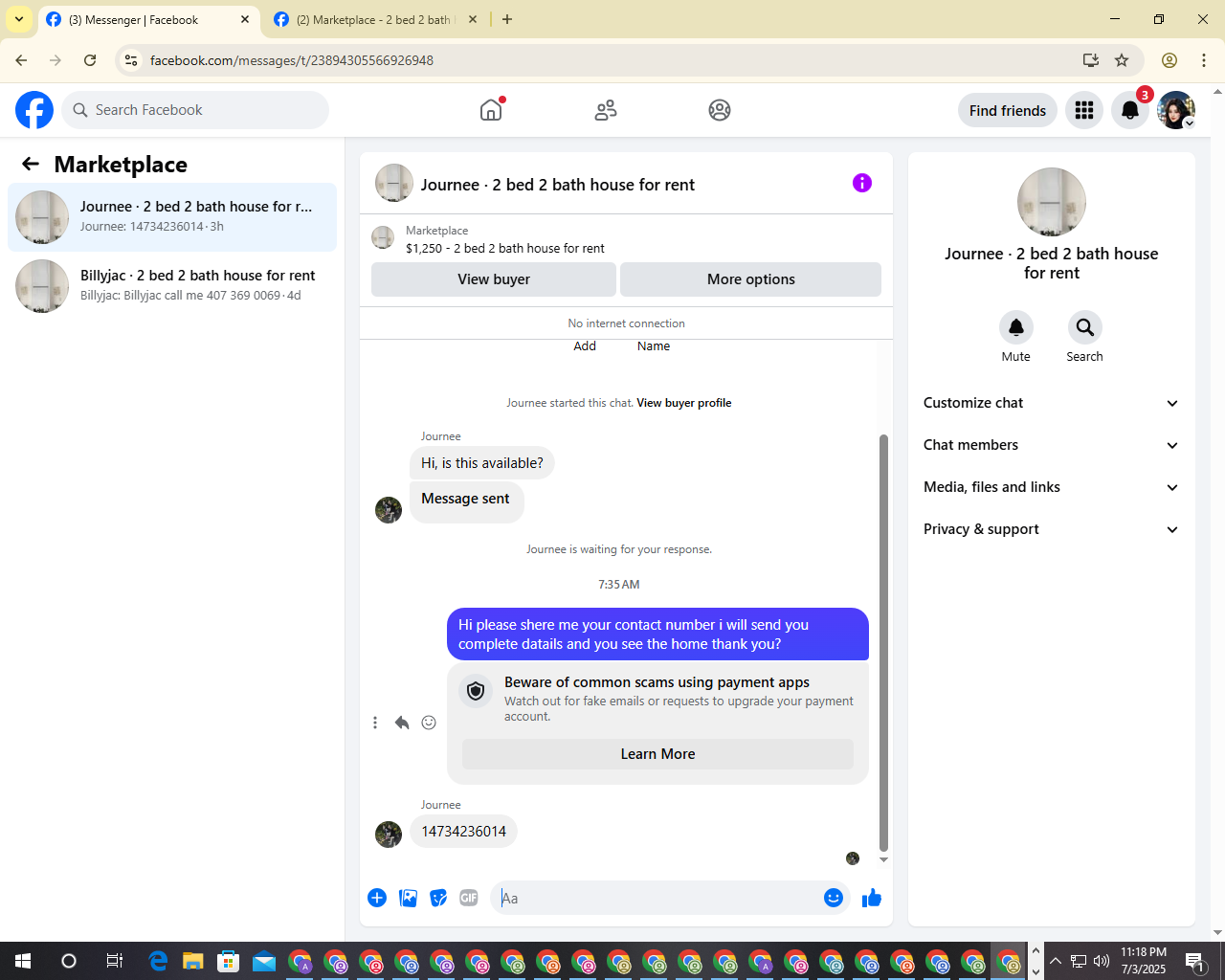Screen dimensions: 1225x980
Task: Open File Explorer from taskbar
Action: click(193, 961)
